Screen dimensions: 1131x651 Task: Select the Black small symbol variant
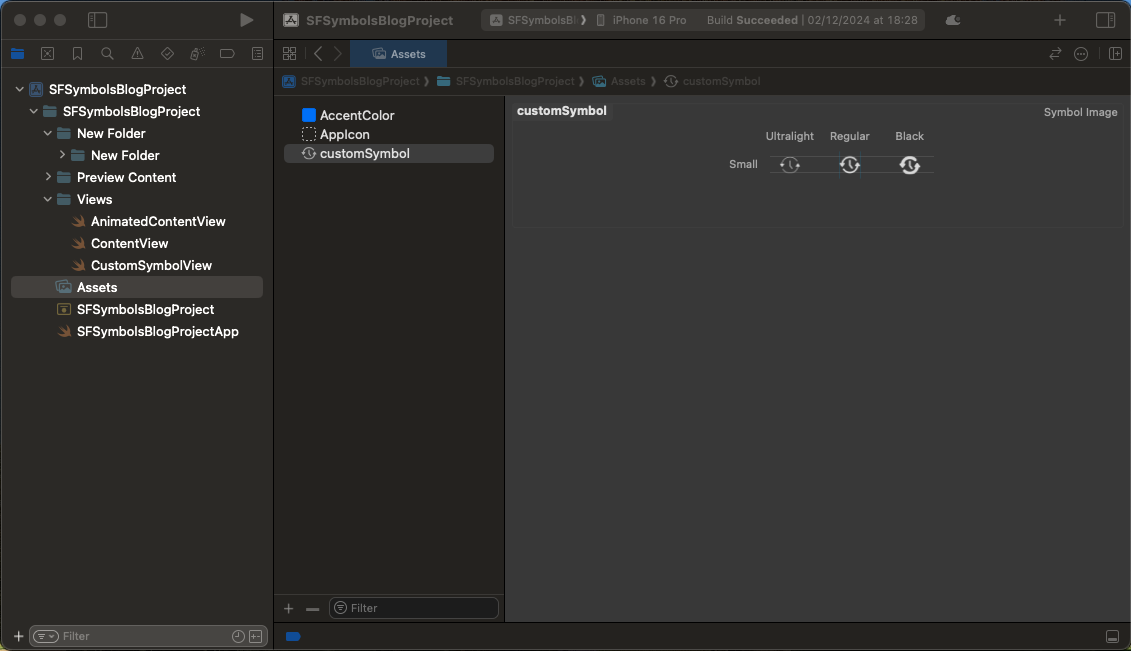pos(910,165)
